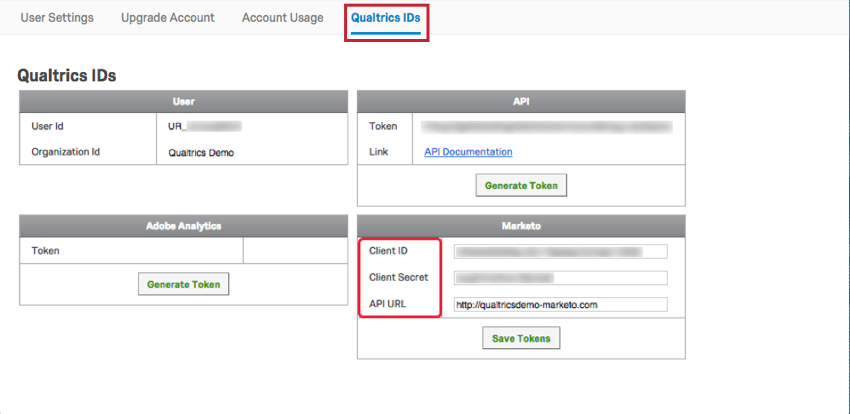Open the Account Usage tab

click(x=282, y=17)
